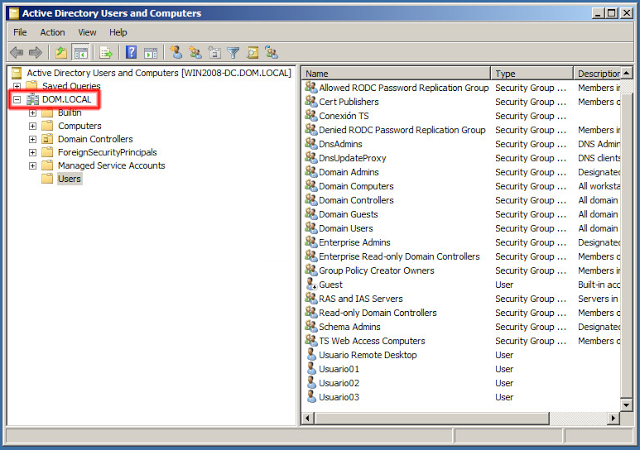Click the horizontal scrollbar thumb

pos(432,418)
